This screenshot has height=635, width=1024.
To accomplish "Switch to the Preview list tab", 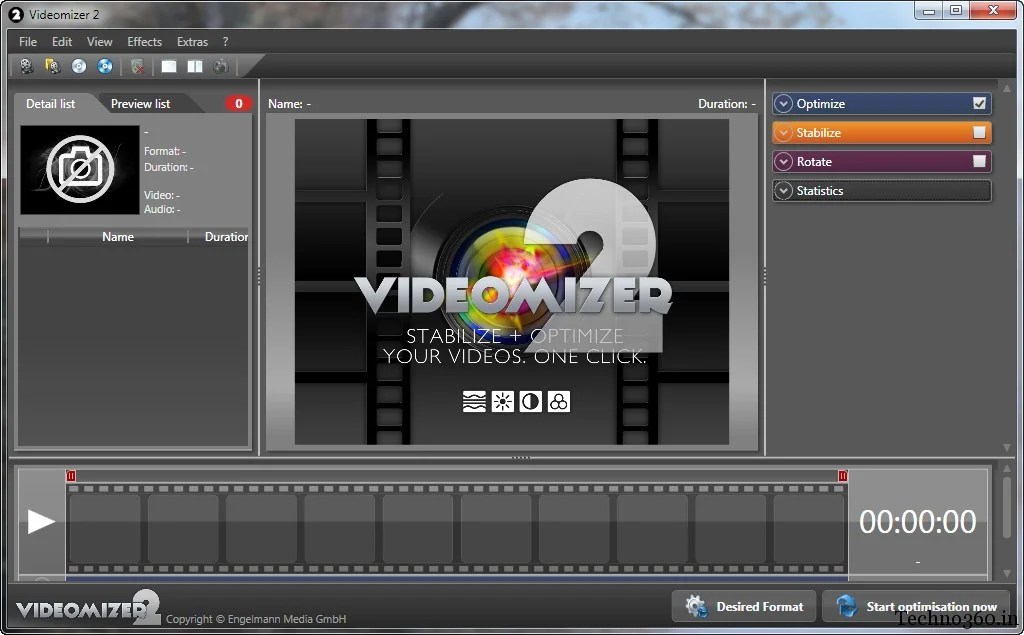I will (x=140, y=103).
